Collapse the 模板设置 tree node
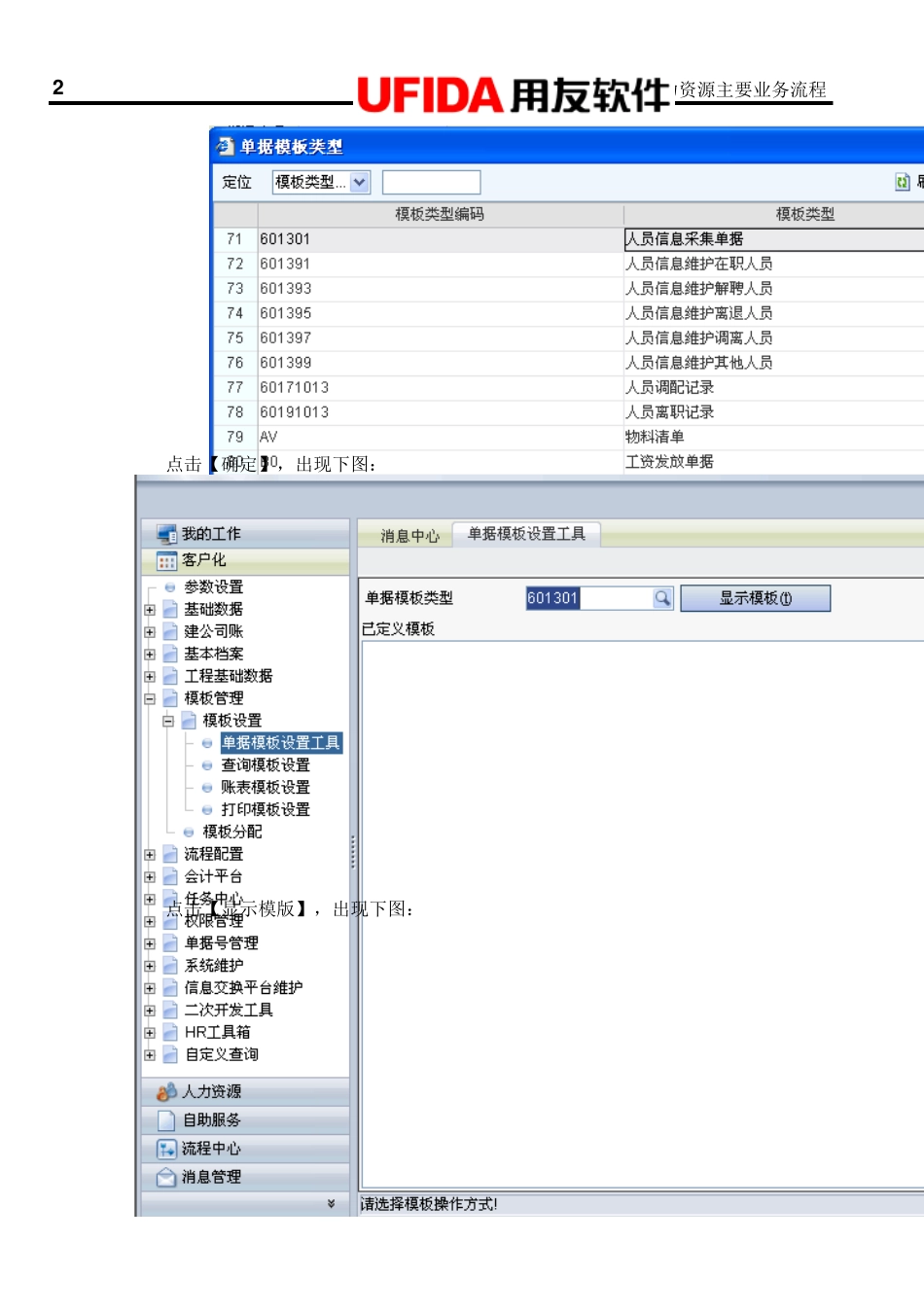Viewport: 924px width, 1313px height. tap(168, 722)
